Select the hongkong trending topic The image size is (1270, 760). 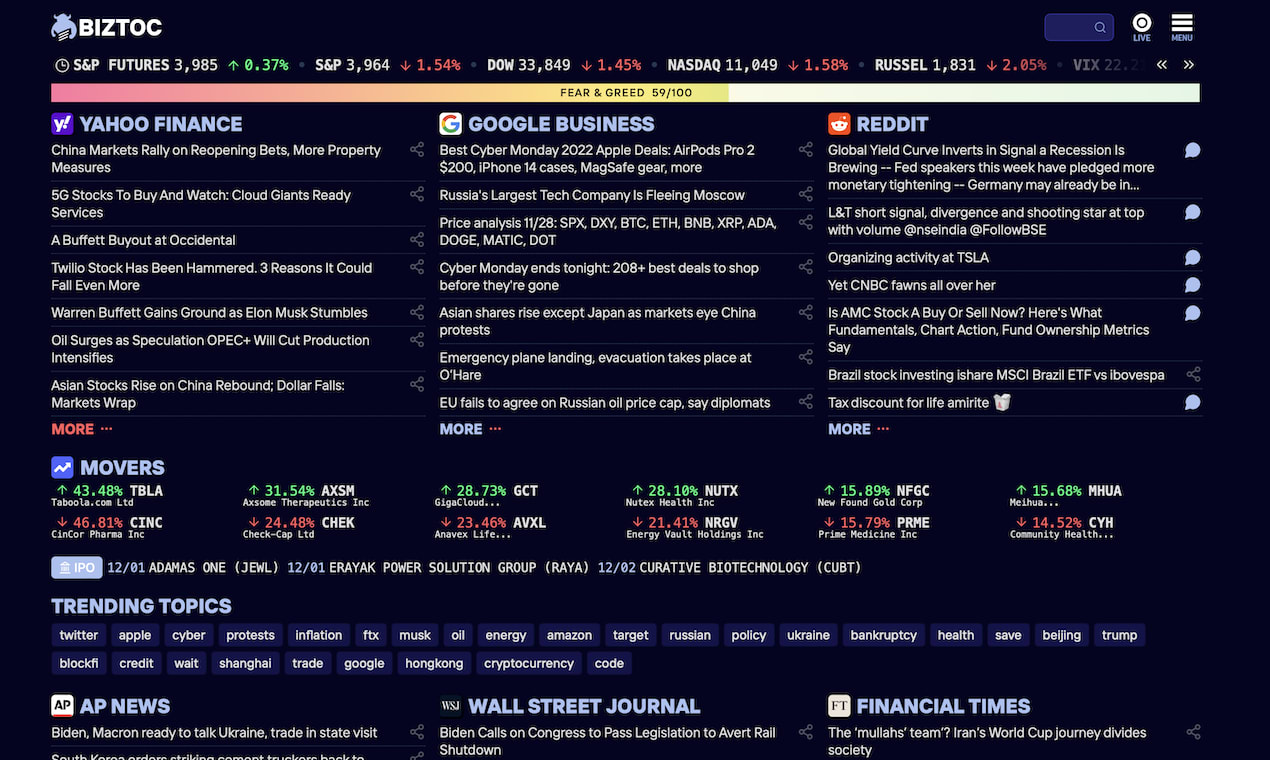click(434, 663)
